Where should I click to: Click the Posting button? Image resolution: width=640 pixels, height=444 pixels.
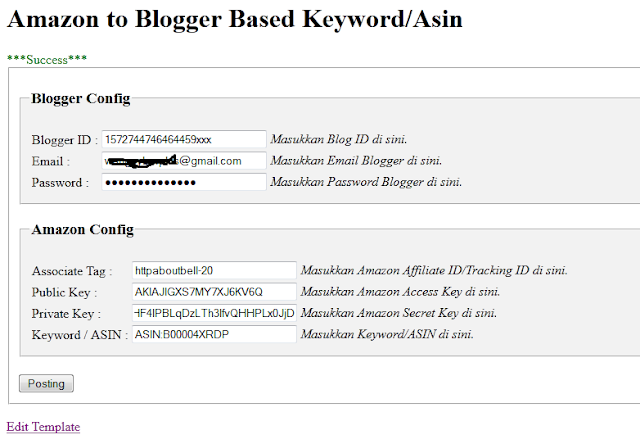point(46,383)
